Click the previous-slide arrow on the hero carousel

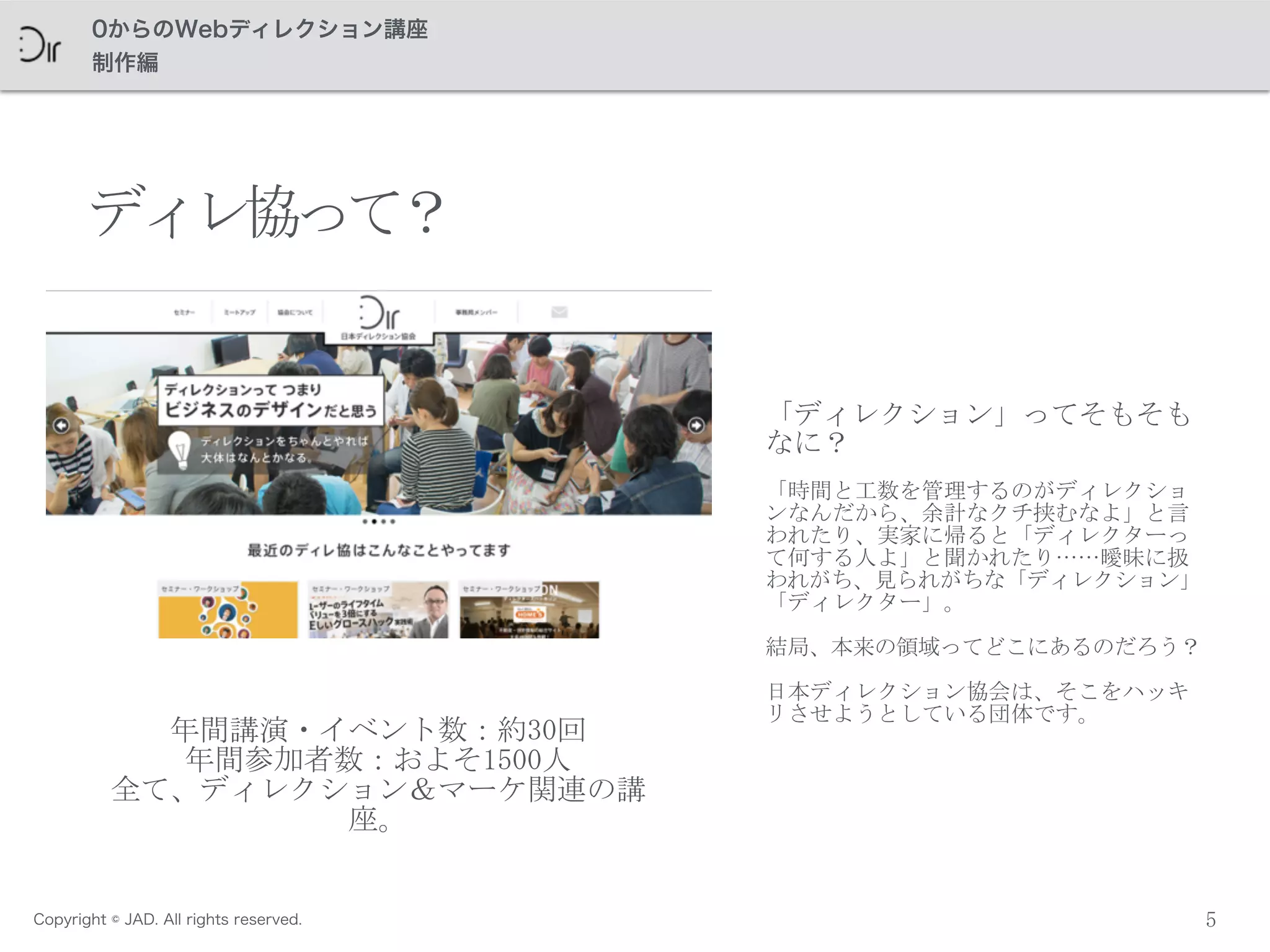61,425
